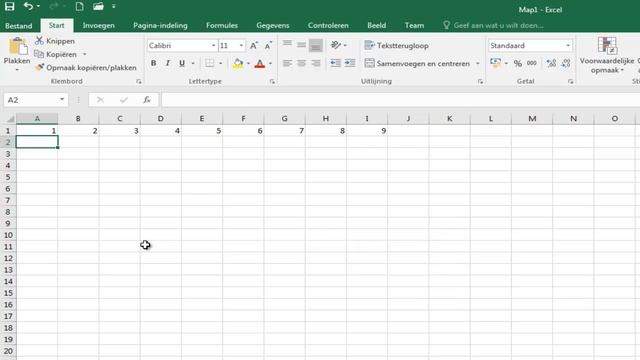The width and height of the screenshot is (640, 360).
Task: Open Voorwaardelijke opmaak menu
Action: coord(607,55)
